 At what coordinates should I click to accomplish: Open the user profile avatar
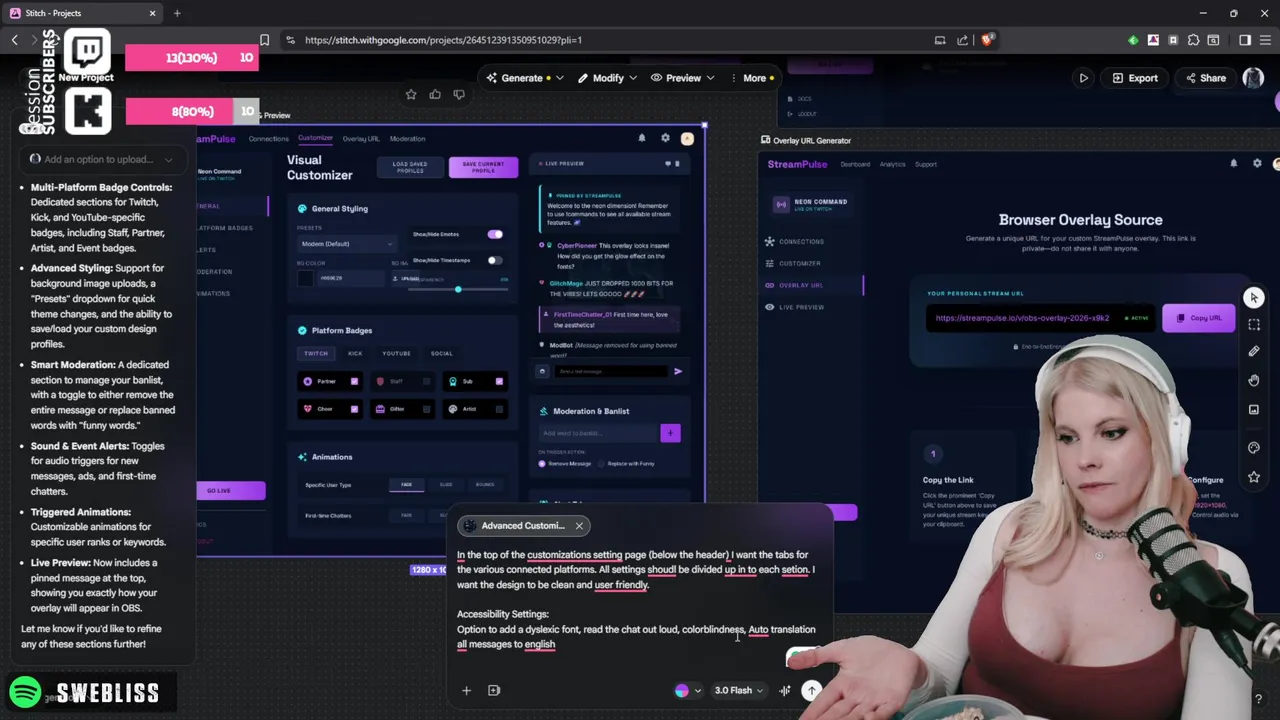pyautogui.click(x=1253, y=78)
